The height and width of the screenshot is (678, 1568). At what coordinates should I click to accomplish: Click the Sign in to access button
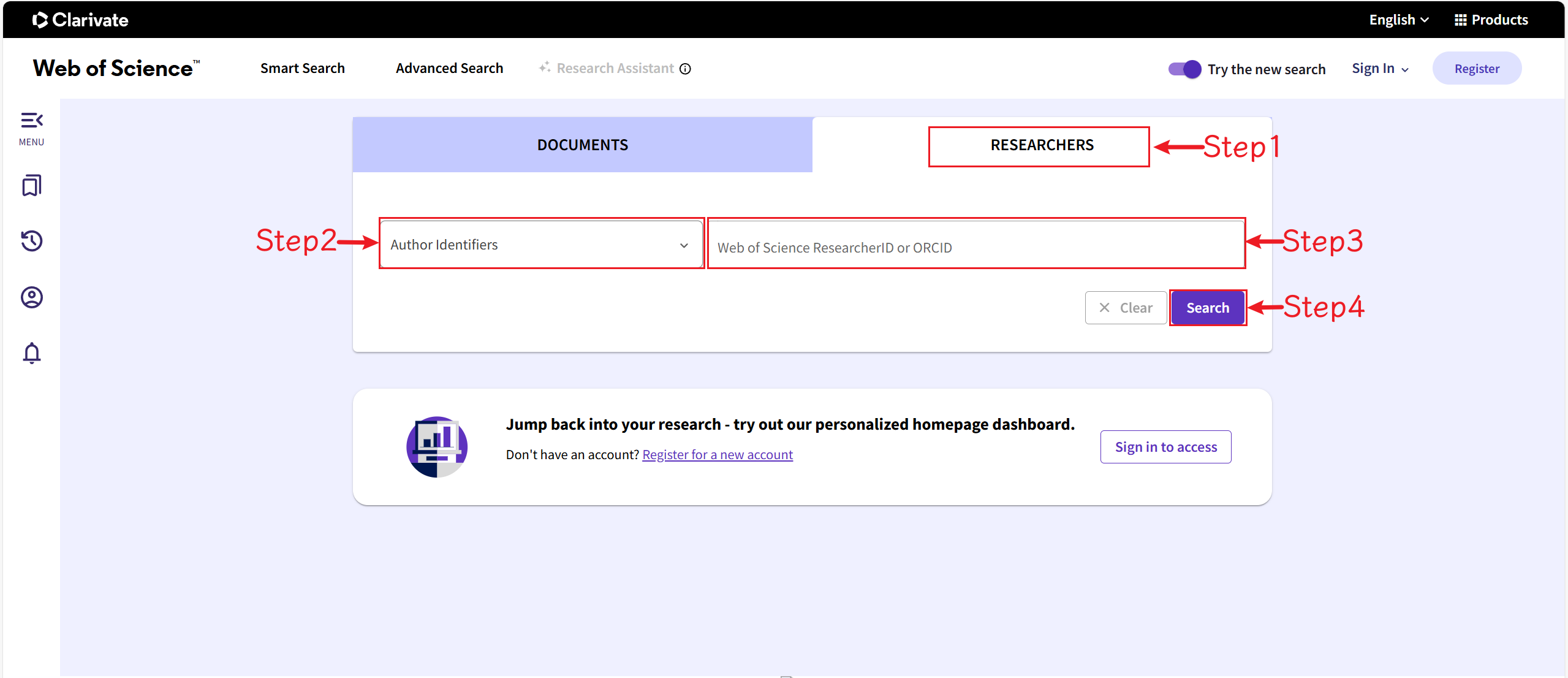click(x=1165, y=447)
